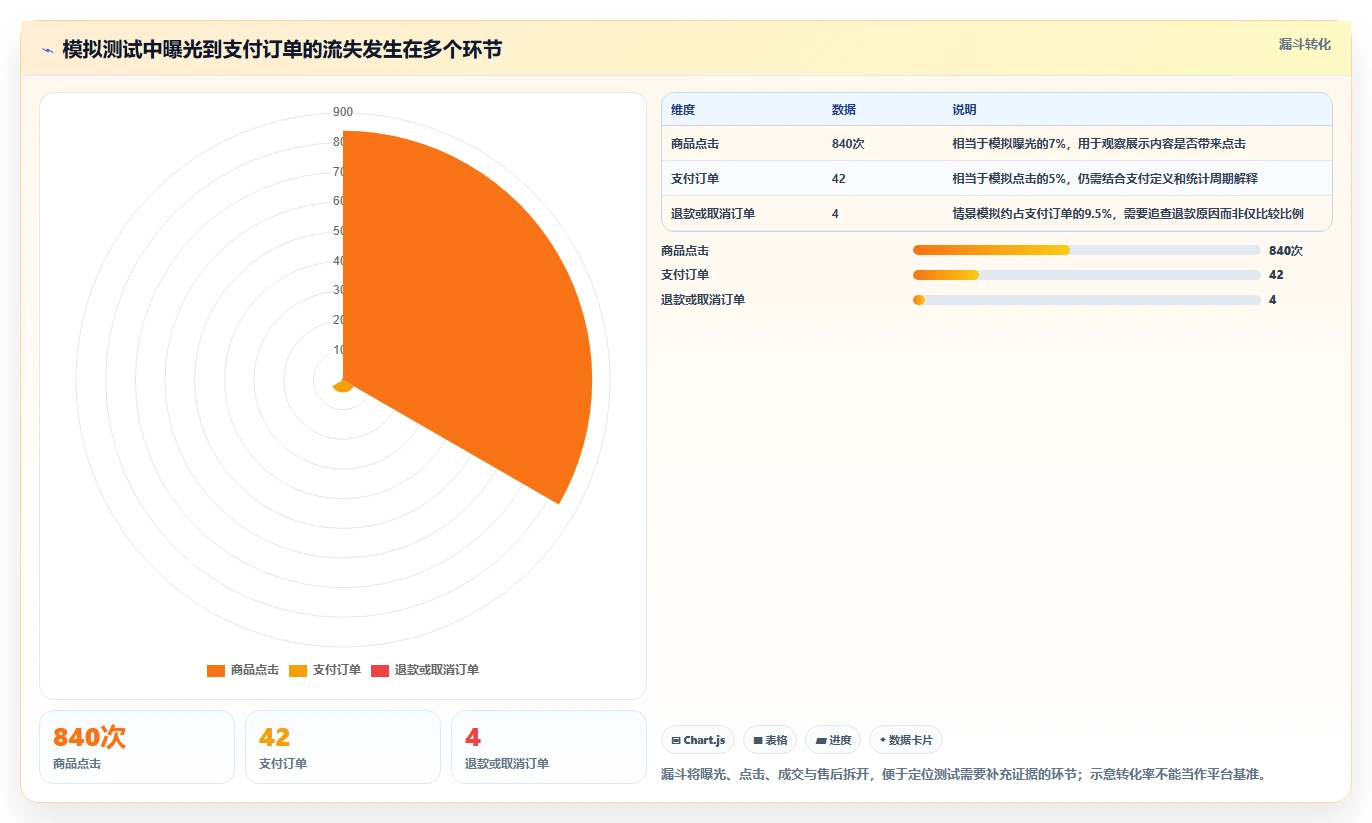Viewport: 1372px width, 823px height.
Task: Click the Chart.js chip
Action: [698, 740]
